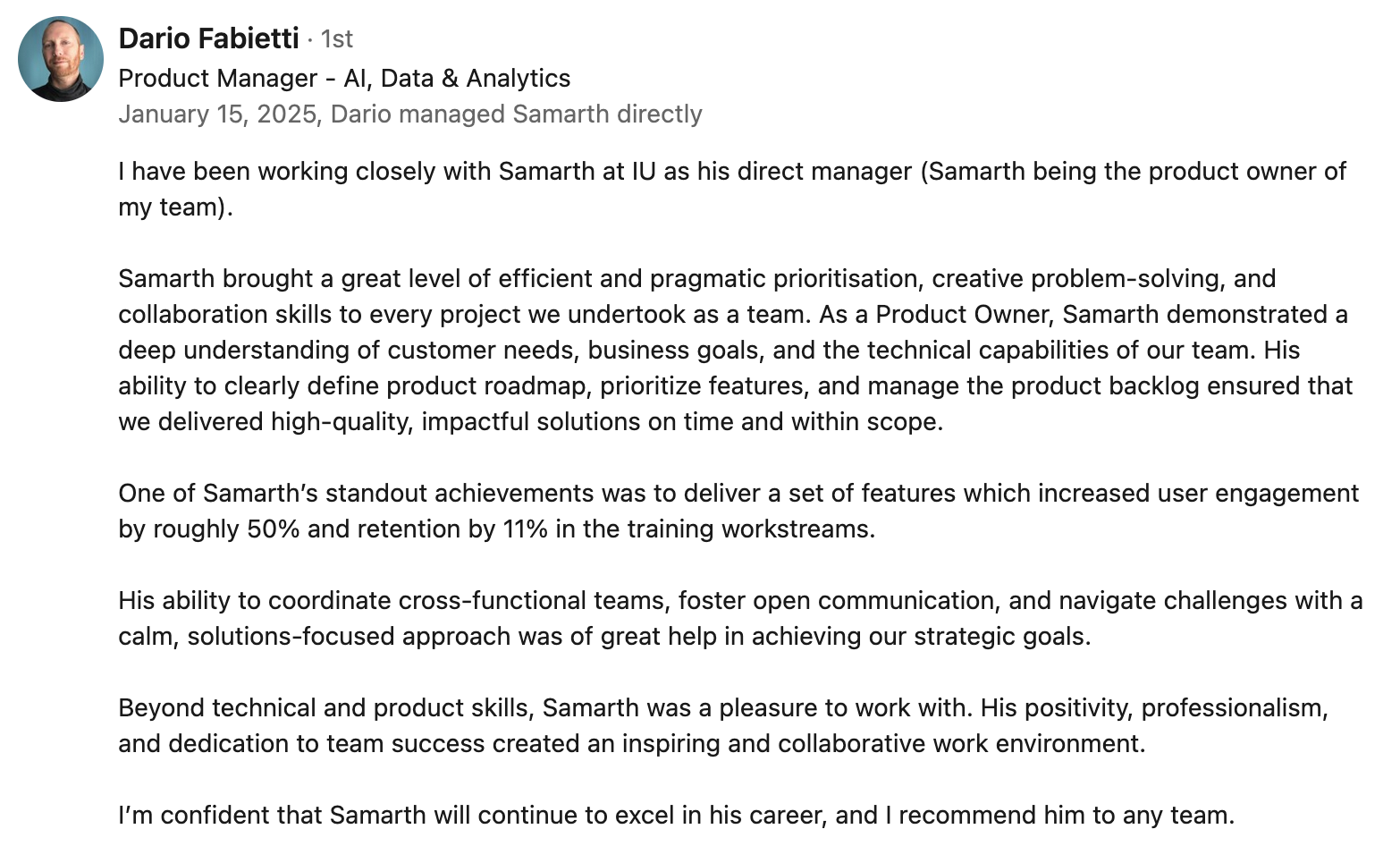Click the '11%' retention figure
The width and height of the screenshot is (1400, 846).
(525, 529)
